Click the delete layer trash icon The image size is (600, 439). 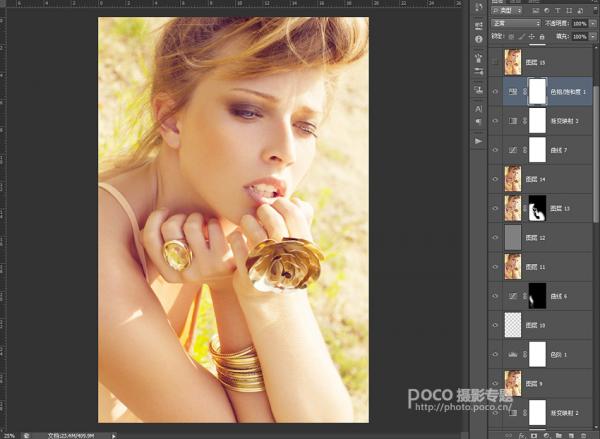click(x=583, y=436)
